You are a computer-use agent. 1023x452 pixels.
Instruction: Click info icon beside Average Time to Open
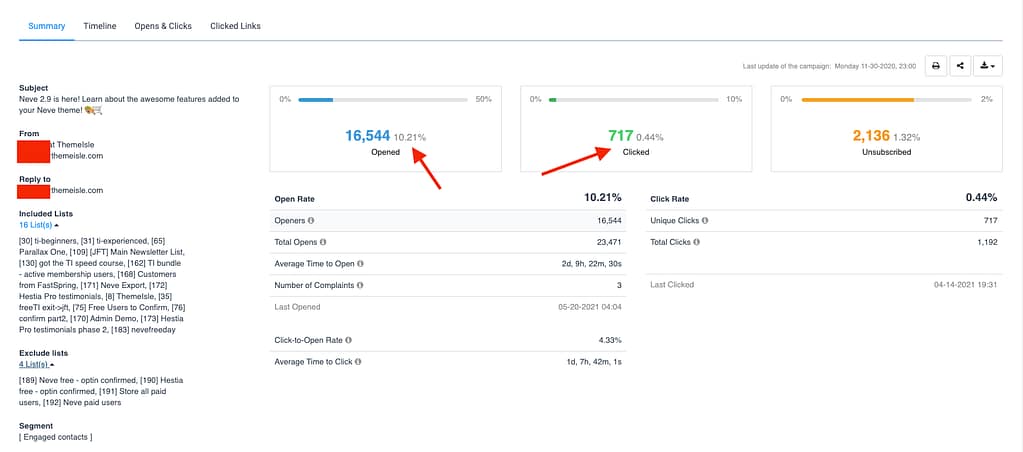point(360,264)
